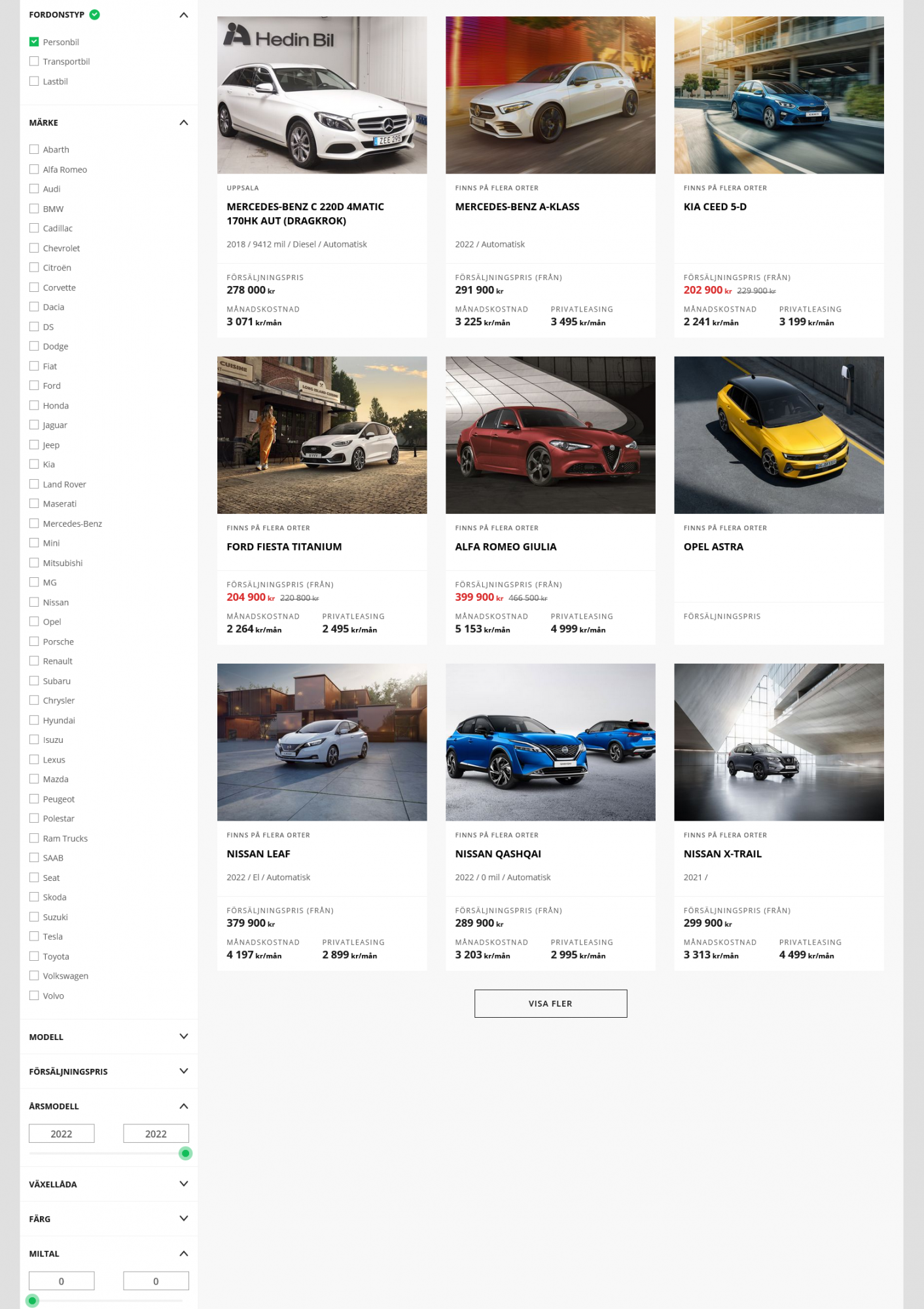This screenshot has height=1309, width=924.
Task: Collapse the Fordonstyp filter section
Action: click(x=184, y=14)
